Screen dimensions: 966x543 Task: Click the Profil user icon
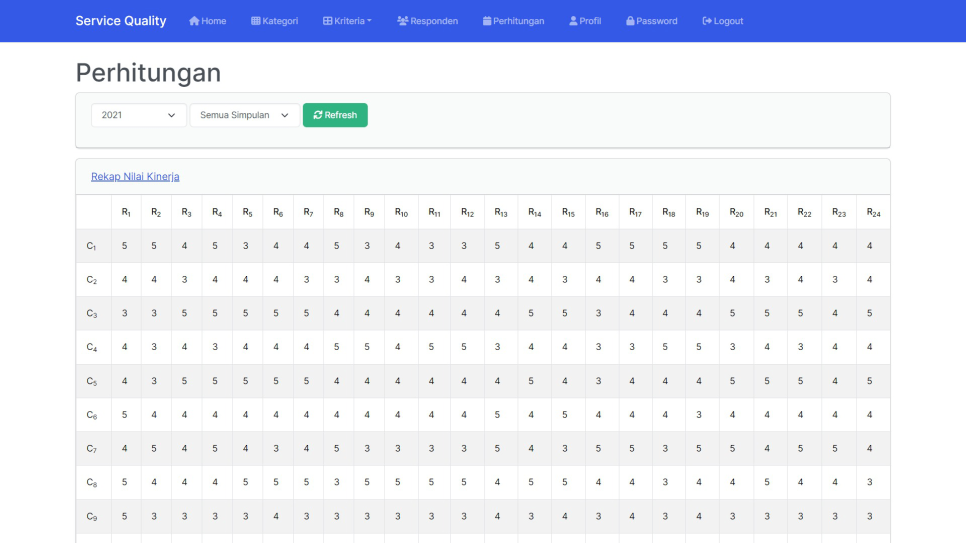click(x=574, y=21)
